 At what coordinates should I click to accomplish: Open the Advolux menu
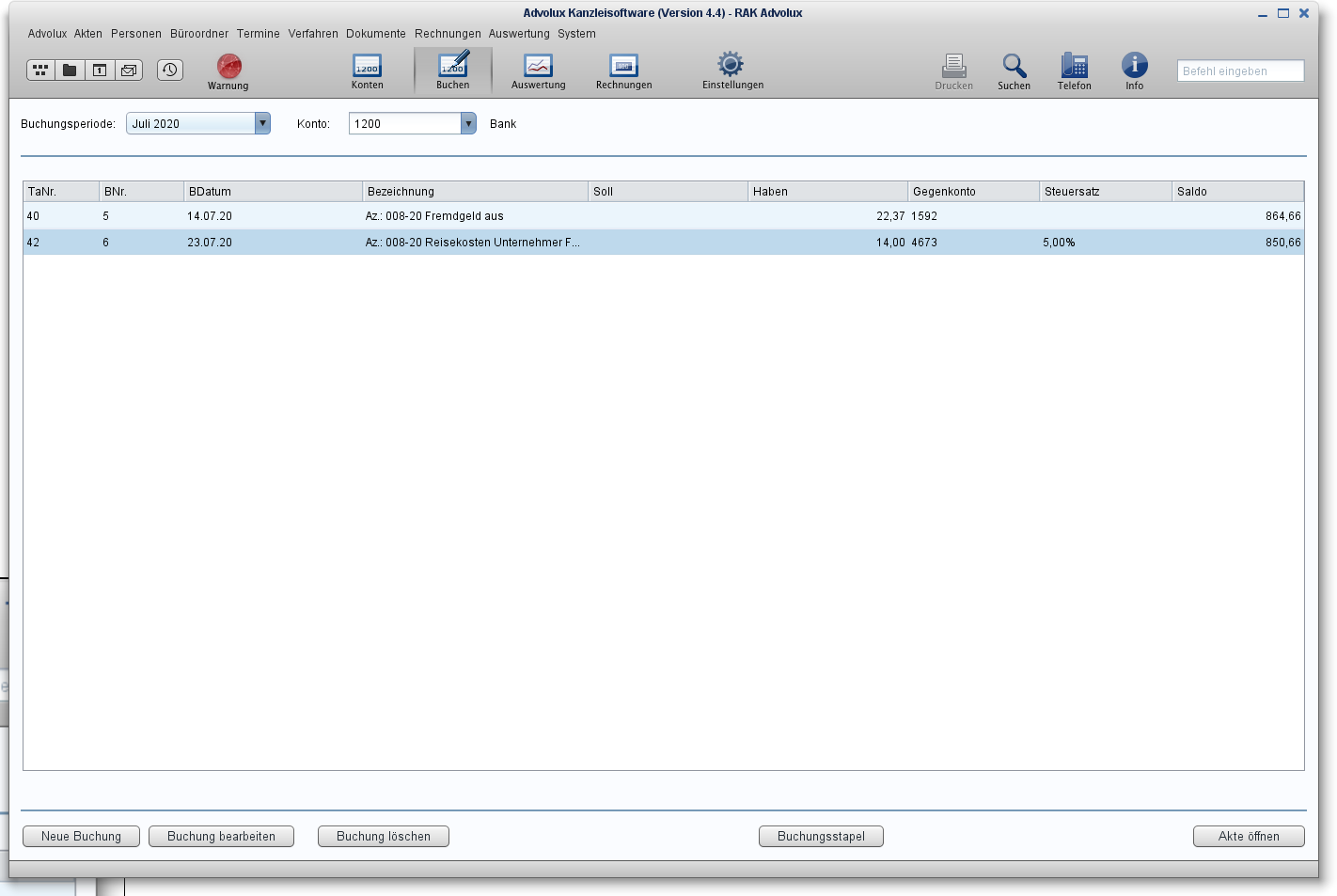tap(48, 34)
